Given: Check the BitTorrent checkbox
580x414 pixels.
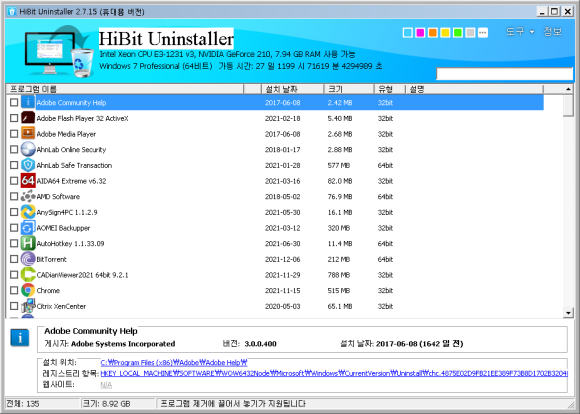Looking at the screenshot, I should click(x=14, y=259).
